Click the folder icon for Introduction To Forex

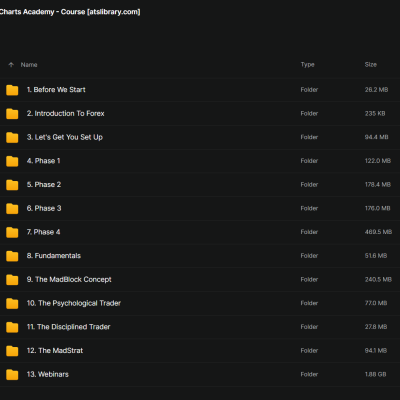pos(12,113)
